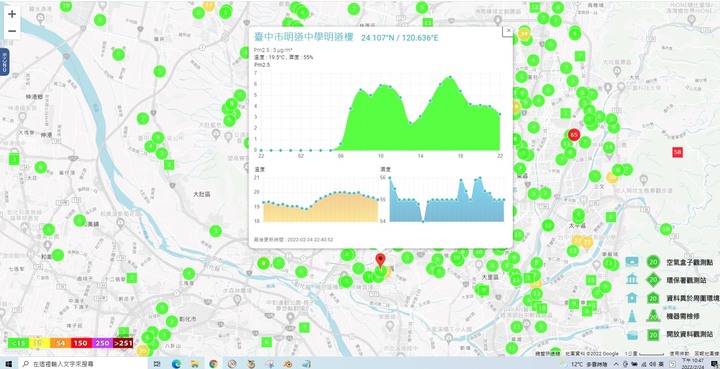Click the 大里區 map label

(x=490, y=278)
